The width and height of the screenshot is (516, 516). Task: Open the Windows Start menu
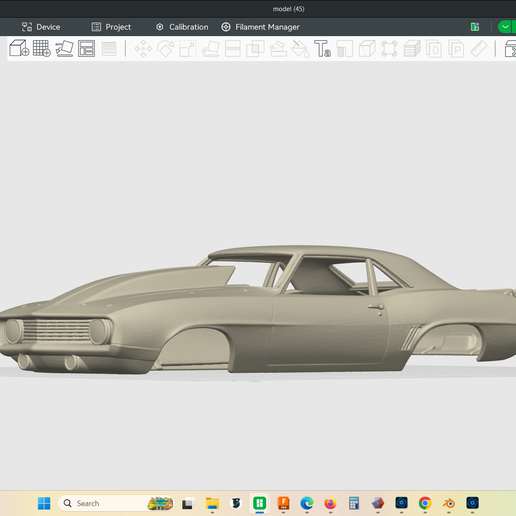click(x=44, y=503)
